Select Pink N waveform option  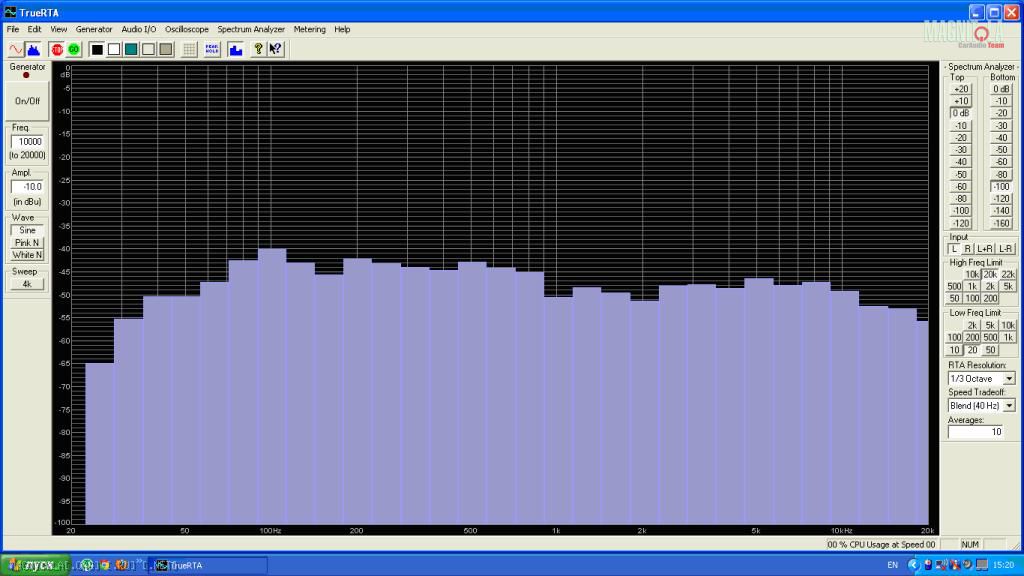tap(27, 243)
